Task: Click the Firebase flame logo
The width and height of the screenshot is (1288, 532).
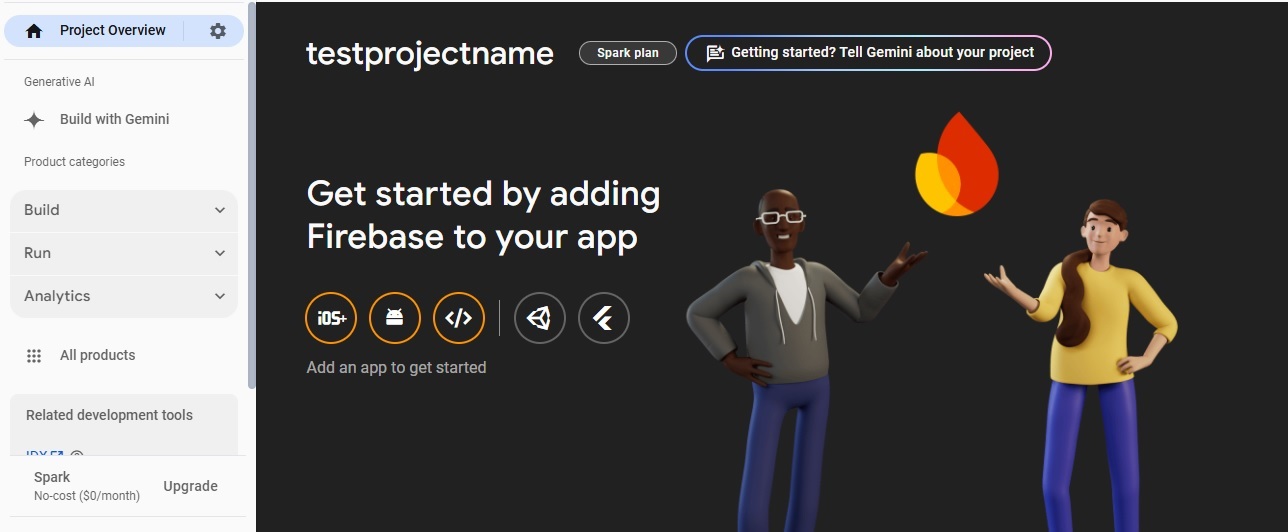Action: click(957, 165)
